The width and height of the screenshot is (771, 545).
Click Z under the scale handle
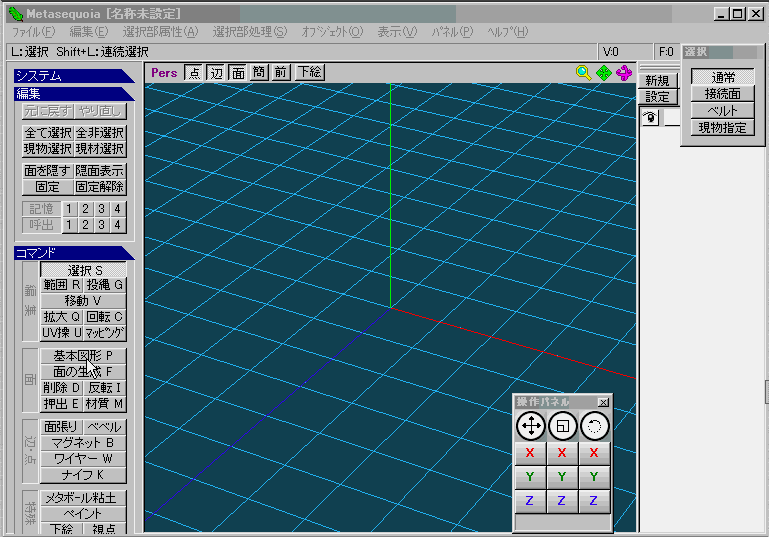(562, 501)
